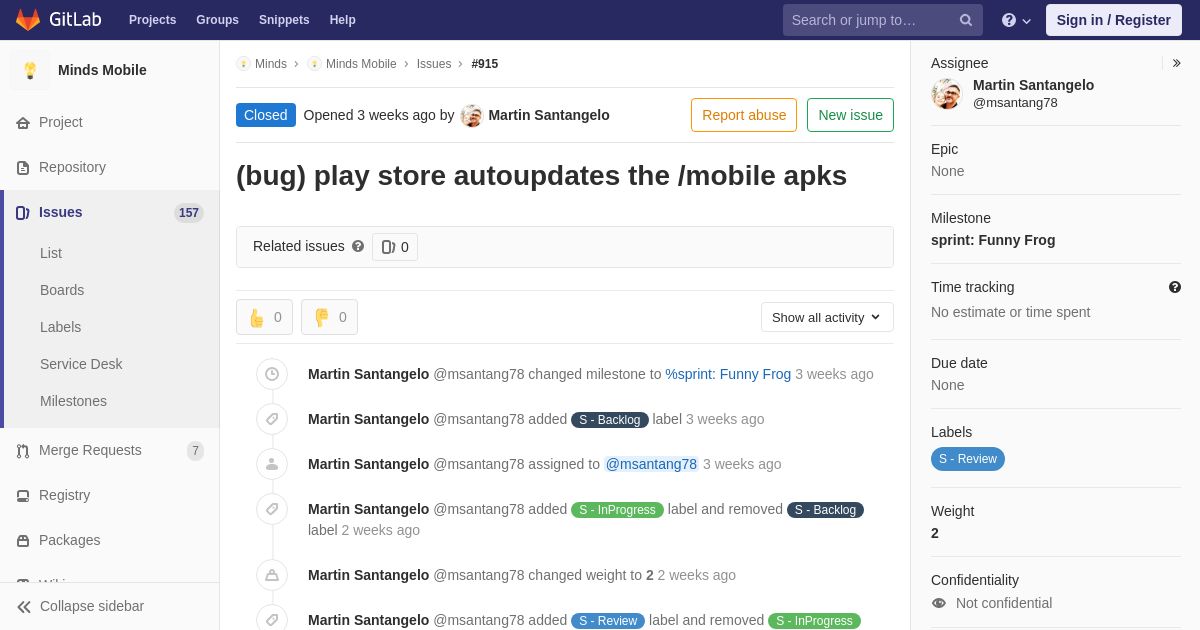Open the help question mark menu
Screen dimensions: 1200x630
coord(1016,20)
